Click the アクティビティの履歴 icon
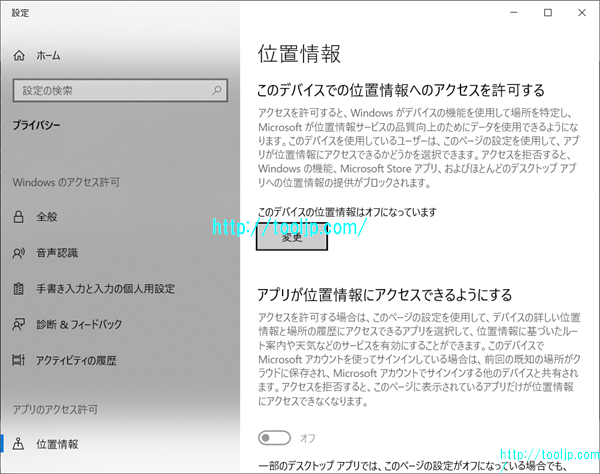 click(x=18, y=360)
